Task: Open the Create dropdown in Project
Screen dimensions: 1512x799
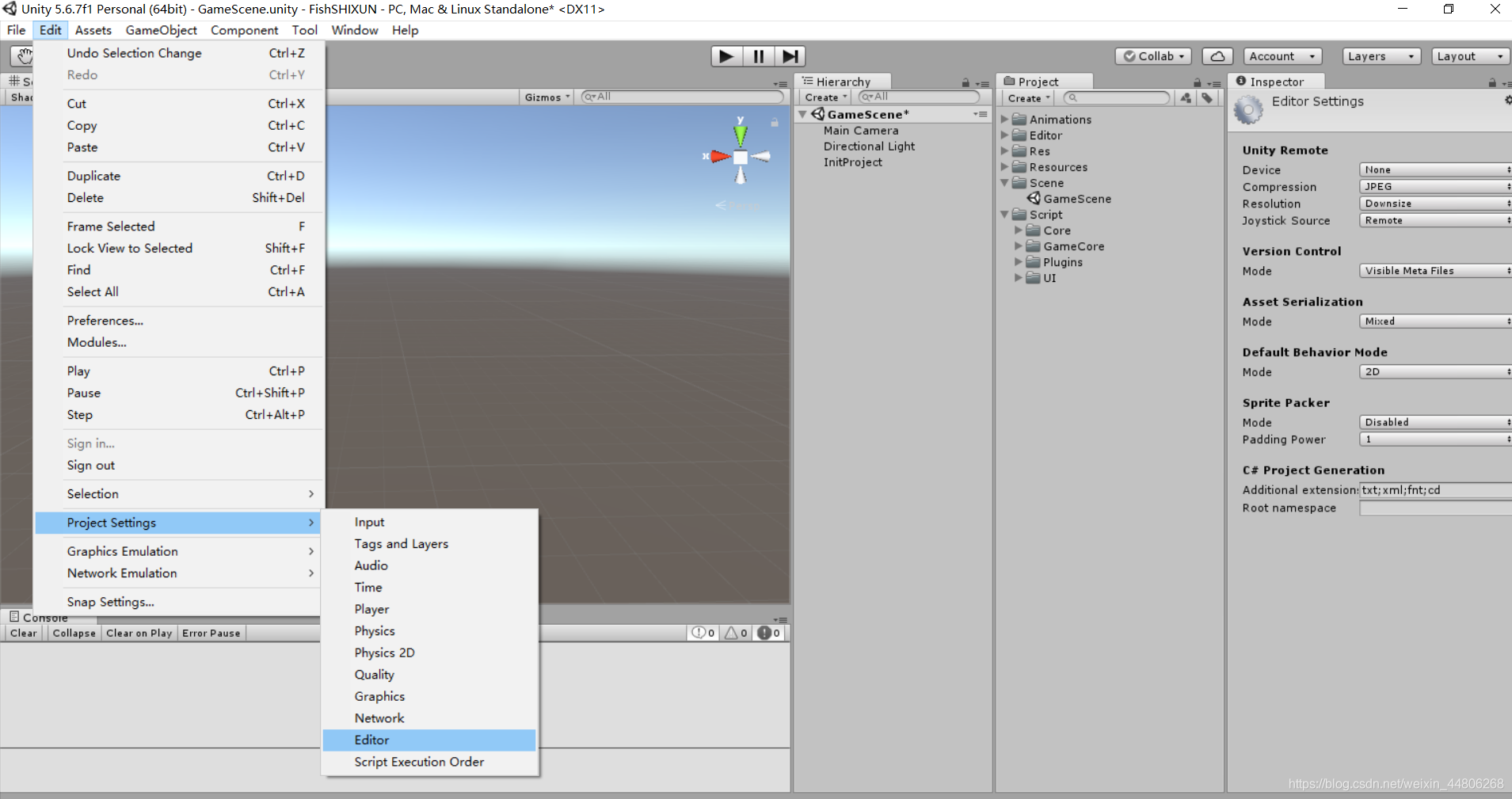Action: (x=1028, y=98)
